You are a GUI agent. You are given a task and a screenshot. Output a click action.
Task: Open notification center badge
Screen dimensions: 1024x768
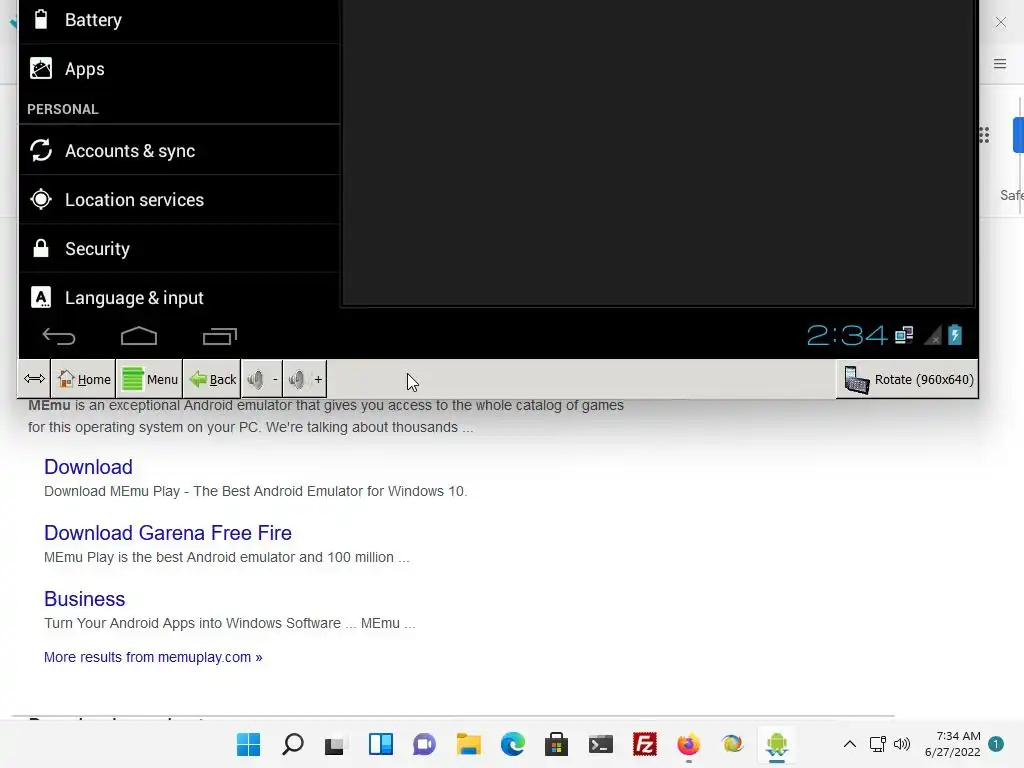point(996,744)
